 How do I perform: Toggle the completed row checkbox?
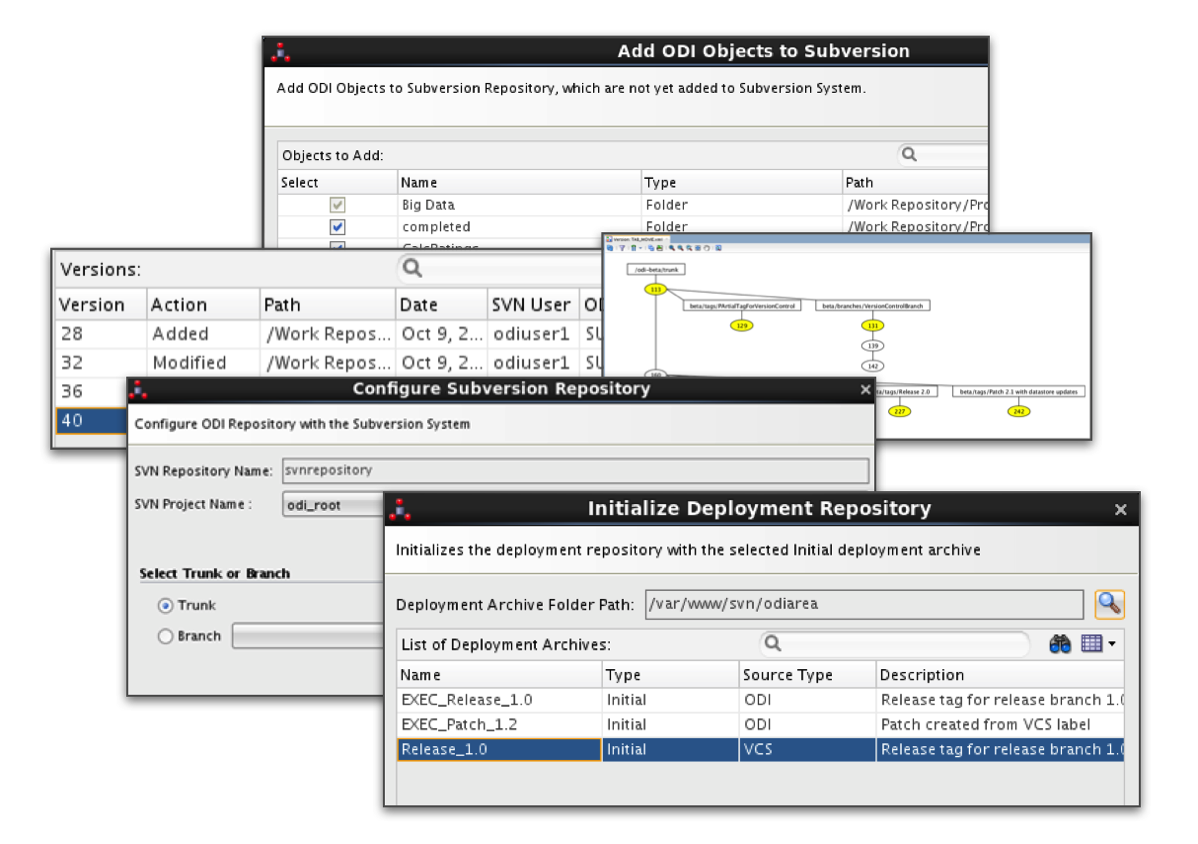(x=337, y=227)
